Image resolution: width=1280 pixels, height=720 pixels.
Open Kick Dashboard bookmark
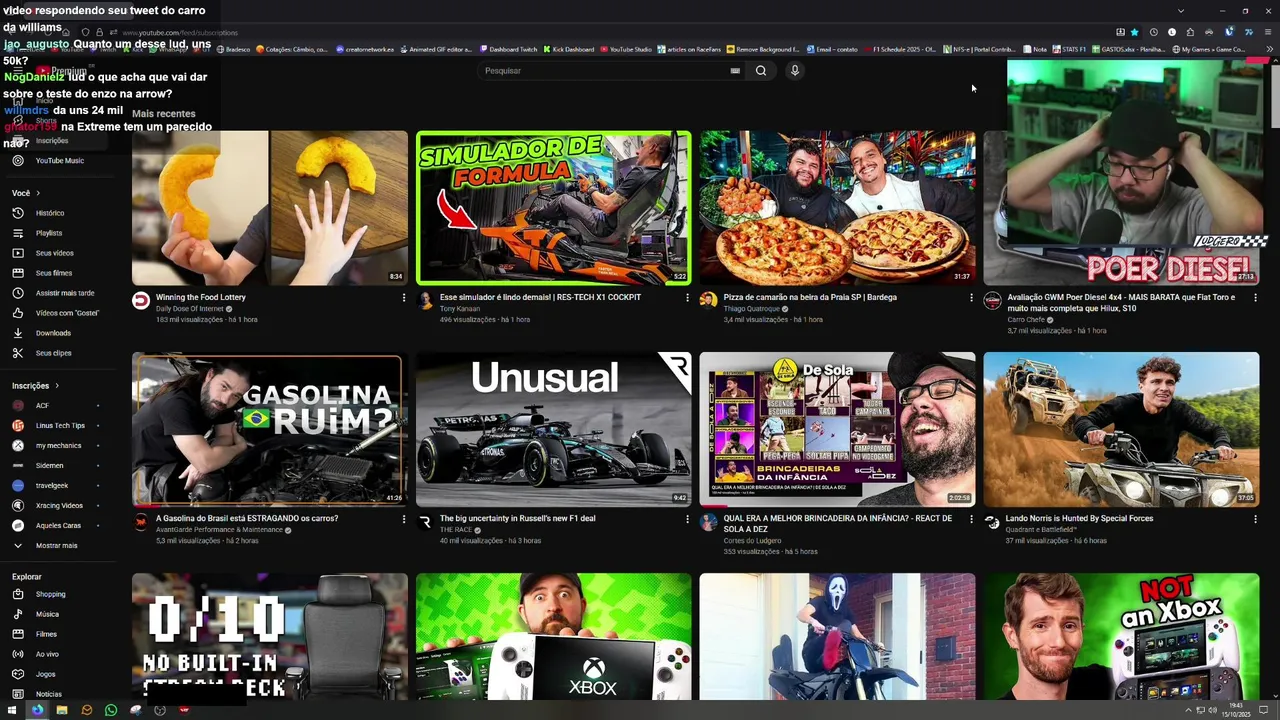pyautogui.click(x=567, y=49)
